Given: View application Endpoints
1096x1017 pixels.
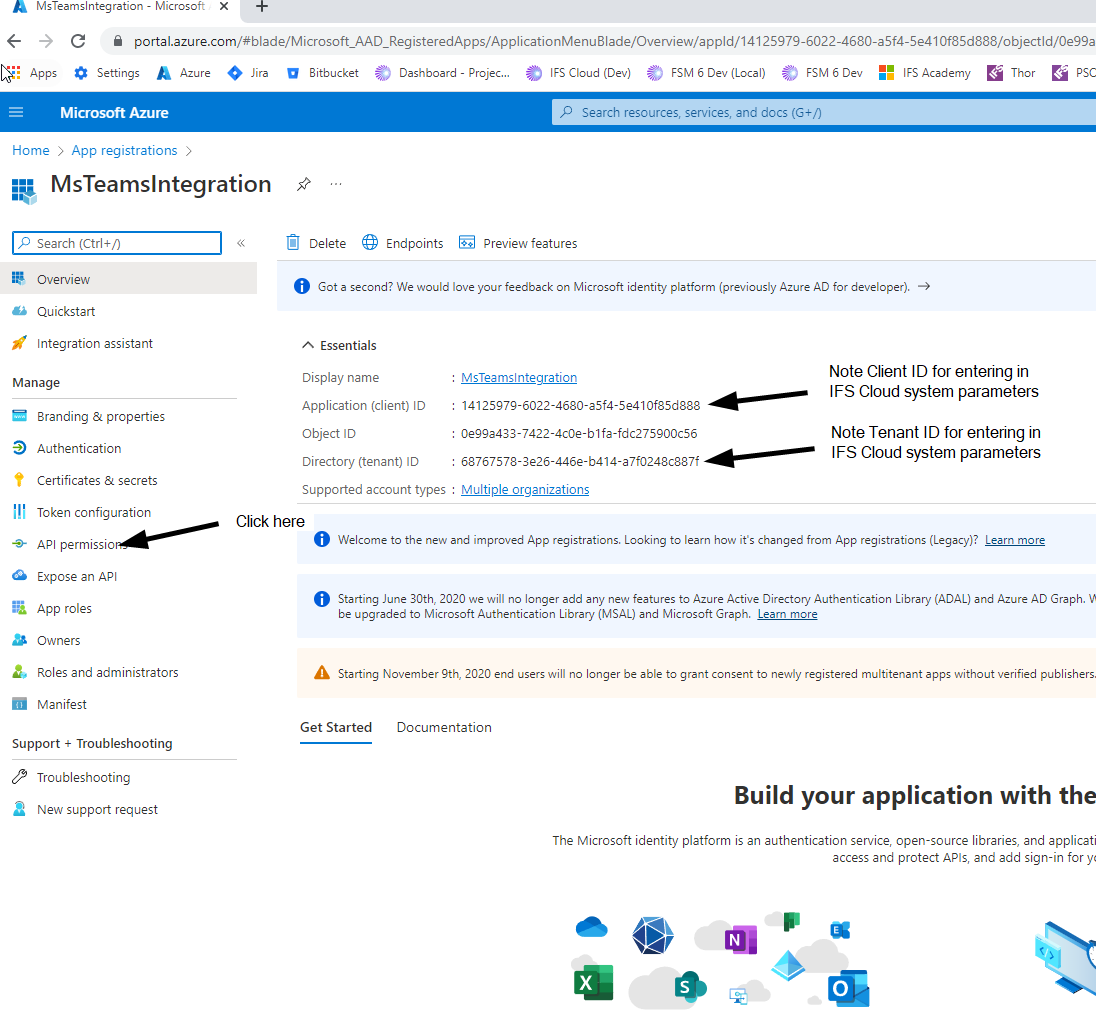Looking at the screenshot, I should [x=402, y=243].
